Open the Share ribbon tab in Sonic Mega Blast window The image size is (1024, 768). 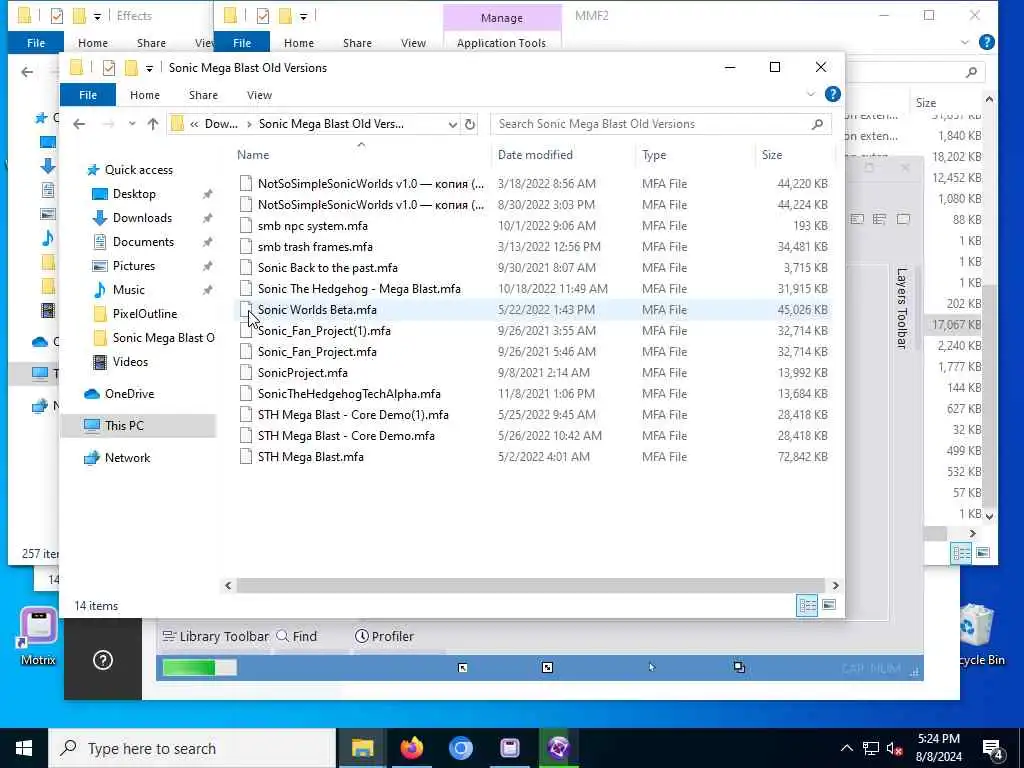coord(203,95)
